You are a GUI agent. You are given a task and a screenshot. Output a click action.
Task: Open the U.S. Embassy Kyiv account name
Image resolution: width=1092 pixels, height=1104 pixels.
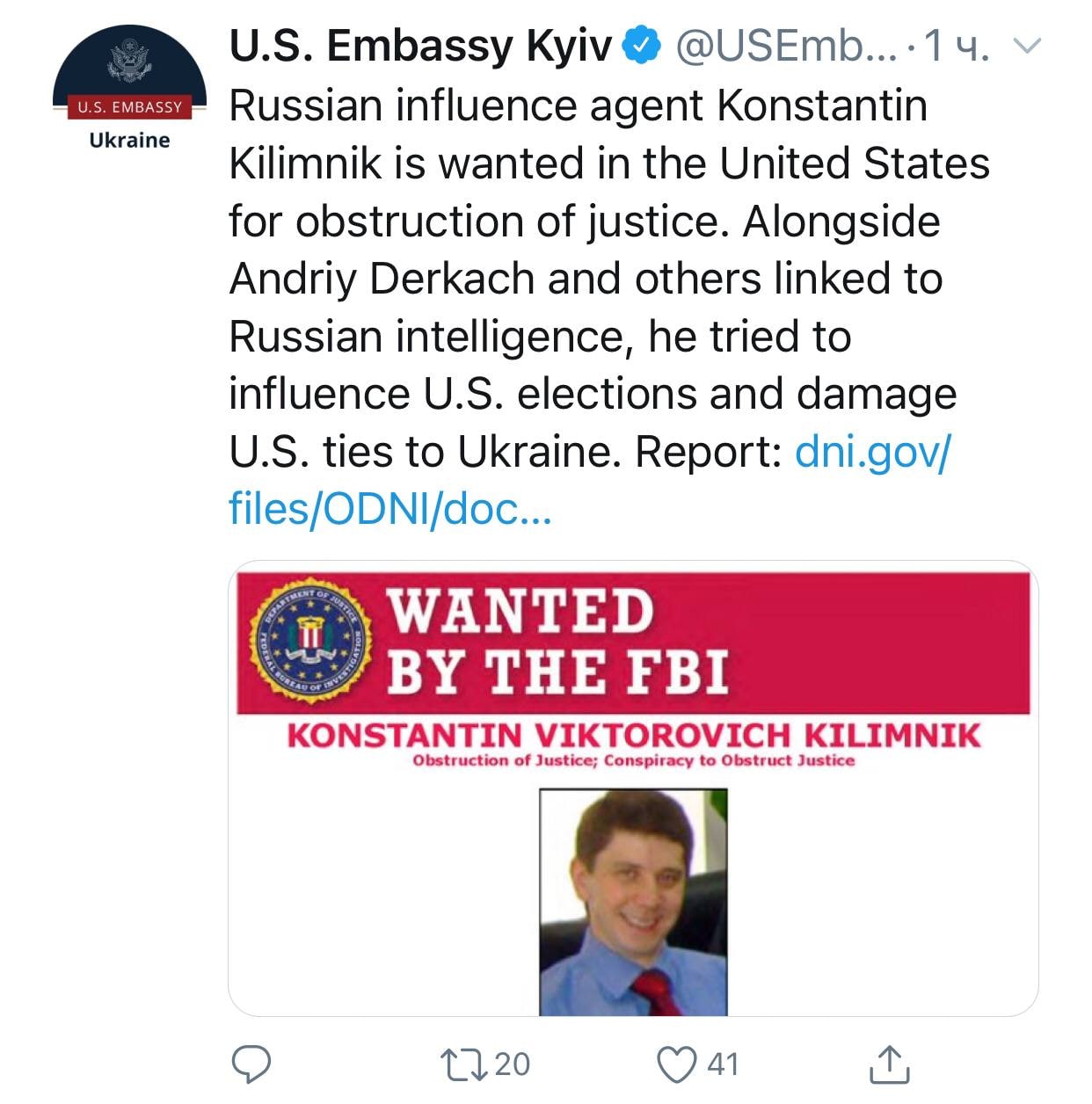click(419, 47)
